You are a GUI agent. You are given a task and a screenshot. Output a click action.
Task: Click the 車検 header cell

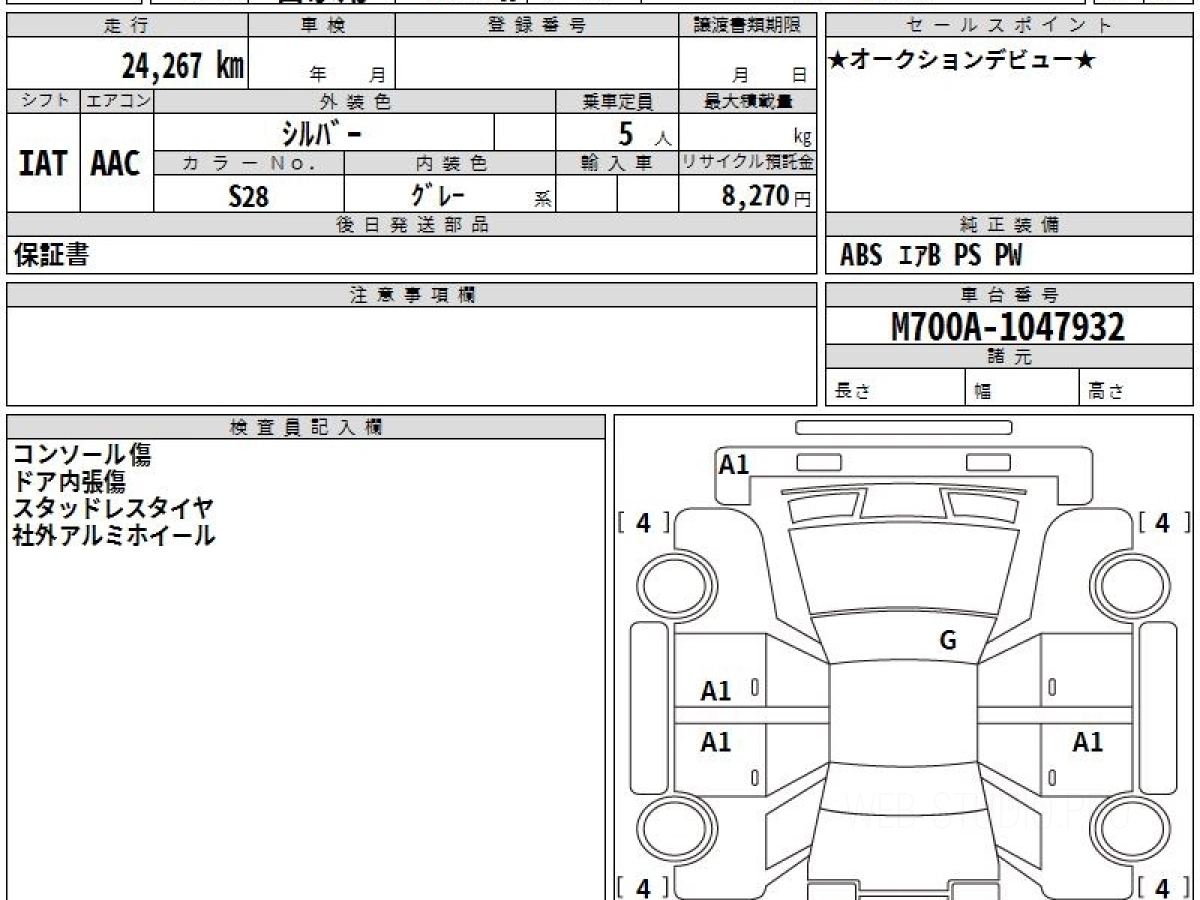(321, 27)
